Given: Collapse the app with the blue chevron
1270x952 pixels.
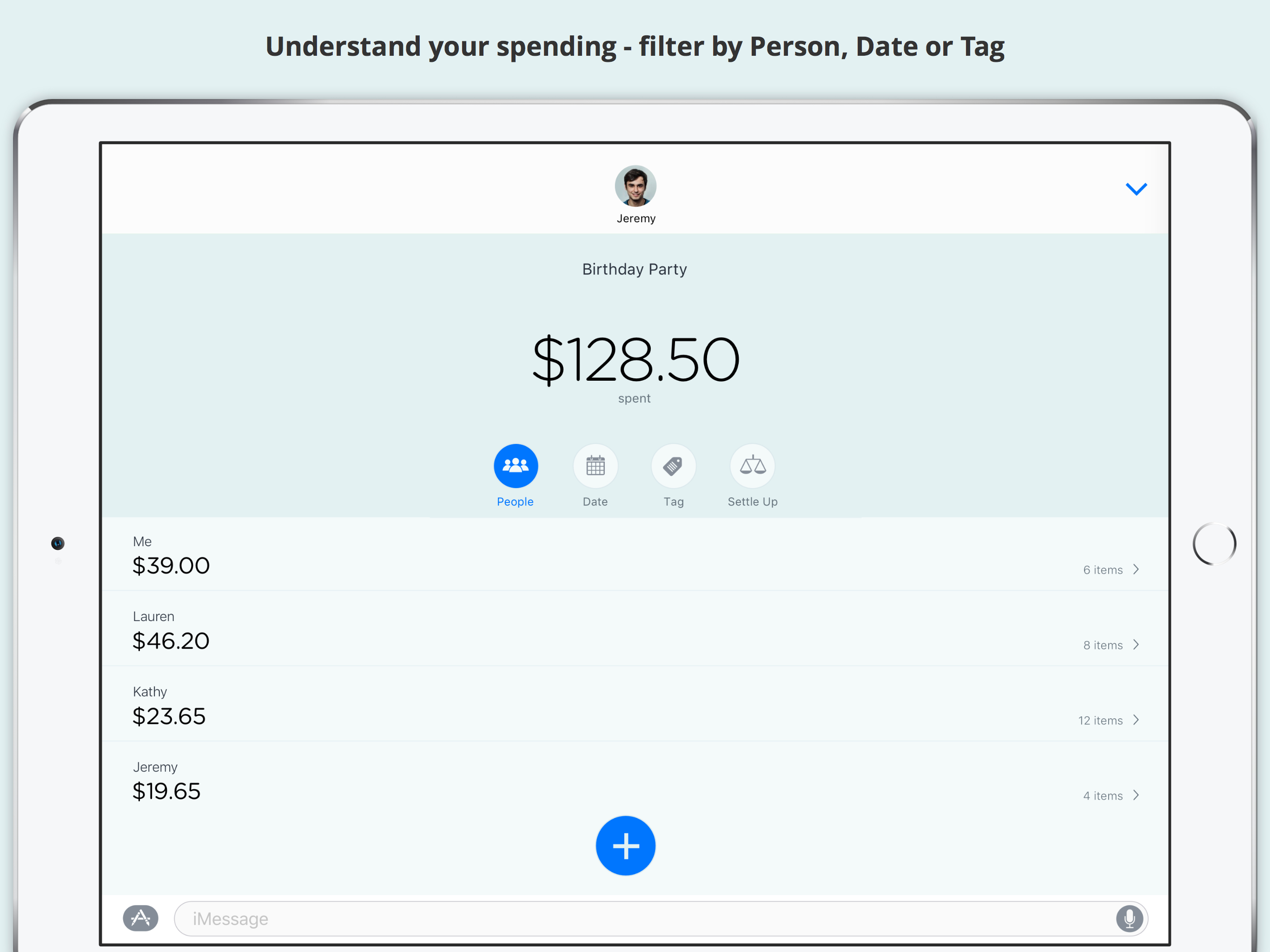Looking at the screenshot, I should click(x=1136, y=189).
